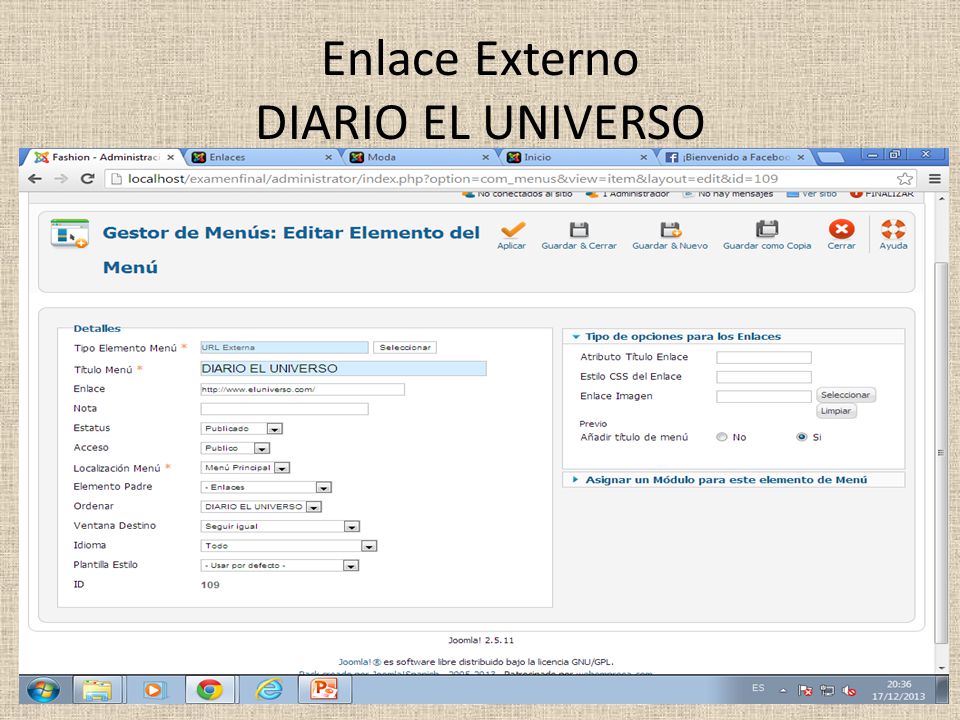Viewport: 960px width, 720px height.
Task: Click the Guardar & Nuevo icon
Action: click(x=670, y=230)
